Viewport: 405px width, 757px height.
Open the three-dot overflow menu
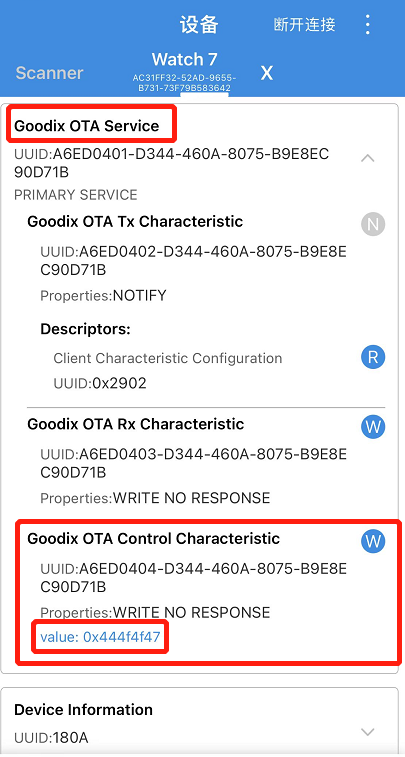(x=368, y=24)
